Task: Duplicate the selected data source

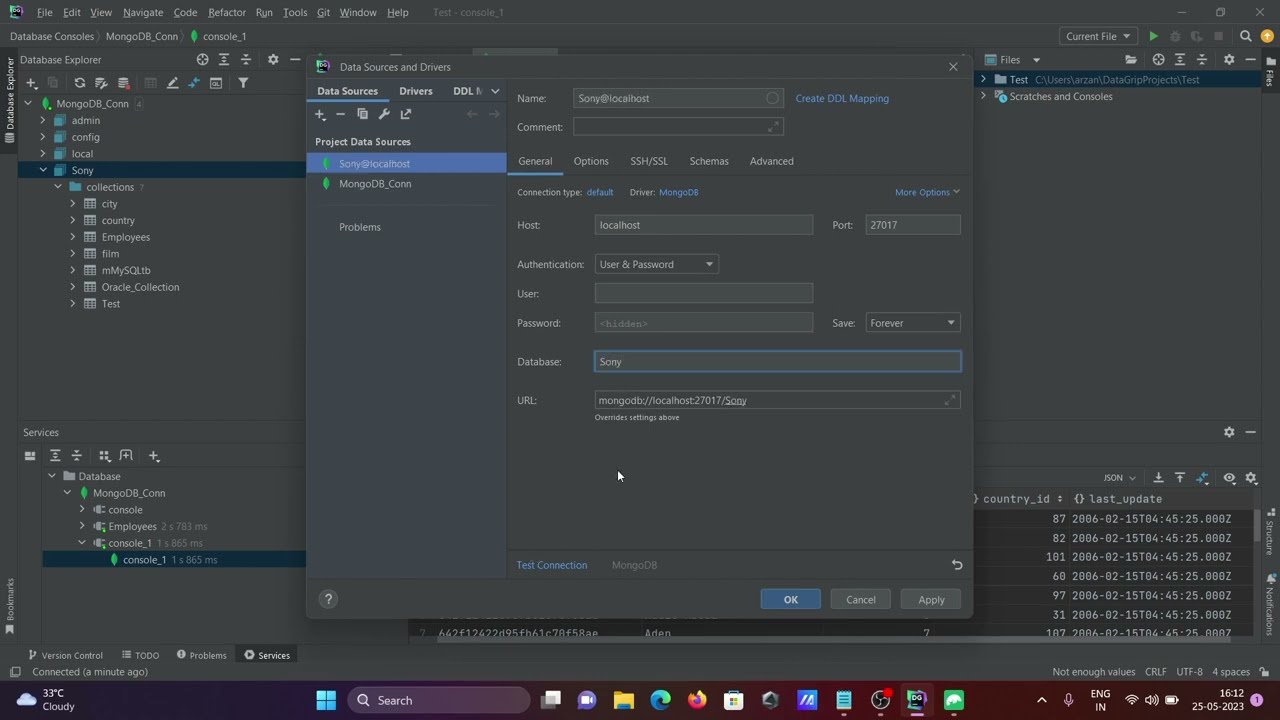Action: point(362,114)
